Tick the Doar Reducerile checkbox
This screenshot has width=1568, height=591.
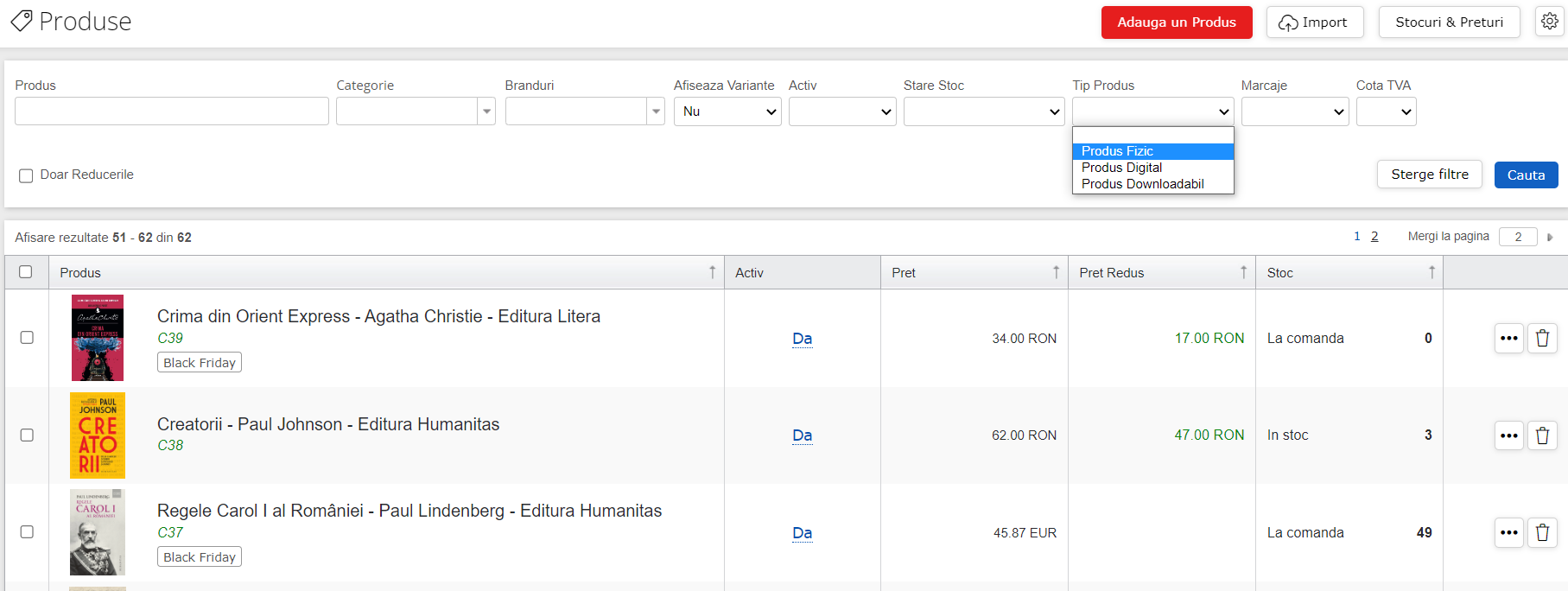tap(26, 175)
